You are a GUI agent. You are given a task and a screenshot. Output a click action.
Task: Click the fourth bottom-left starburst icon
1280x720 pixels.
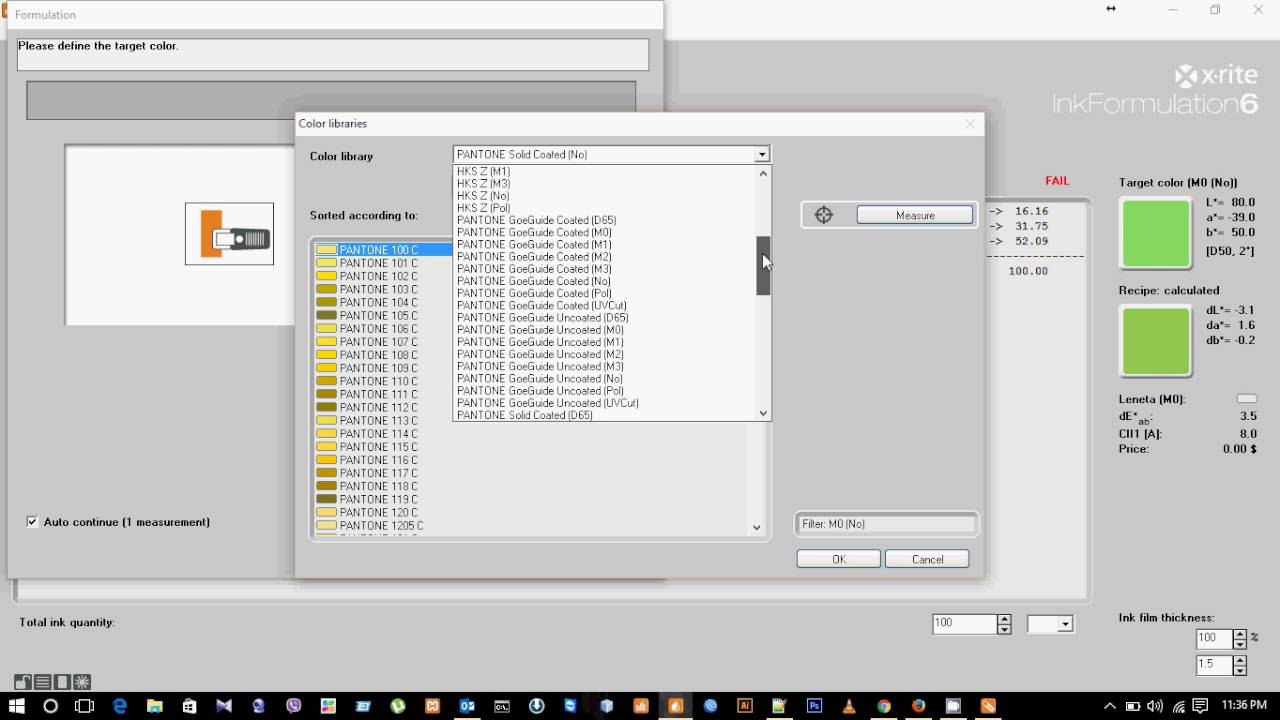click(x=82, y=682)
